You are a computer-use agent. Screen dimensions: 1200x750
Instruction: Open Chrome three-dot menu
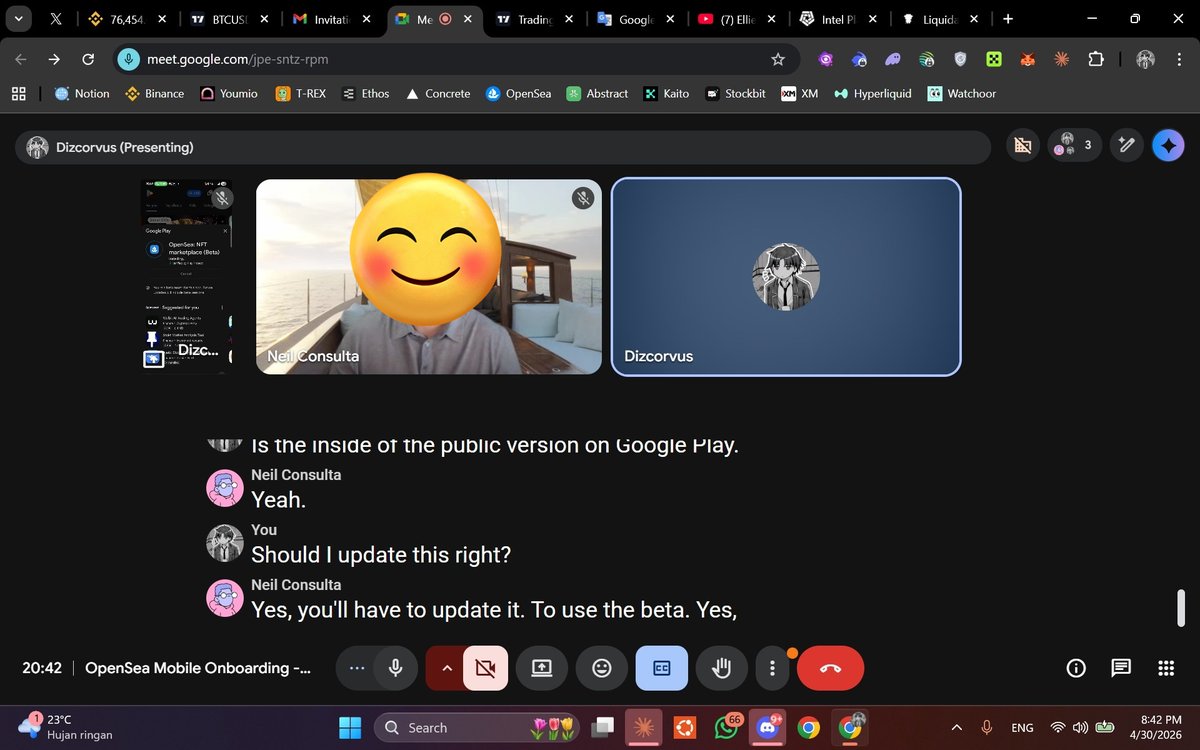(x=1178, y=59)
